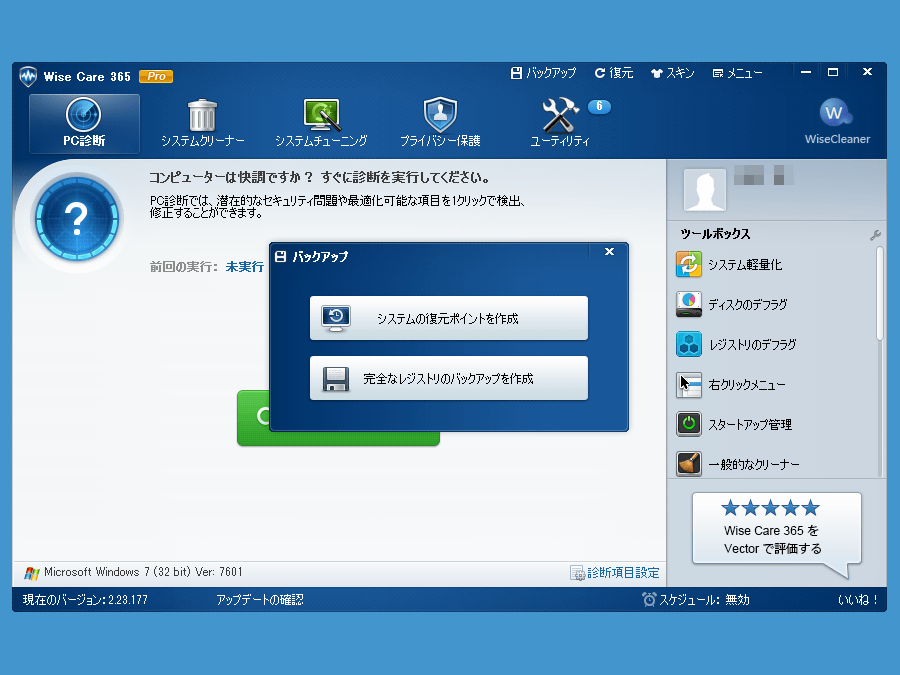
Task: Open the toolbox wrench settings icon
Action: [875, 235]
